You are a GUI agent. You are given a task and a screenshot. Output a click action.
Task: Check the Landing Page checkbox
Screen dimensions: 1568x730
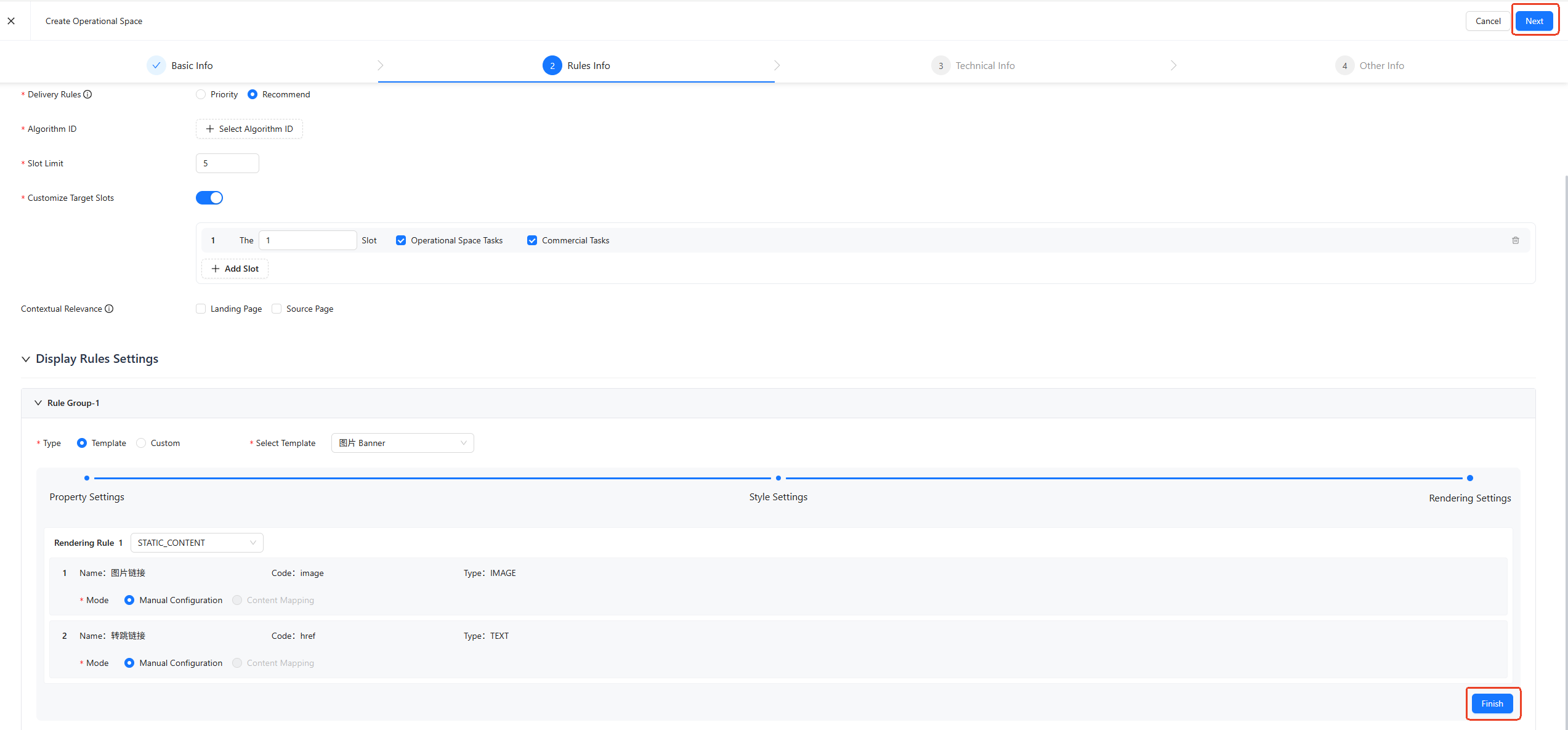(x=201, y=309)
